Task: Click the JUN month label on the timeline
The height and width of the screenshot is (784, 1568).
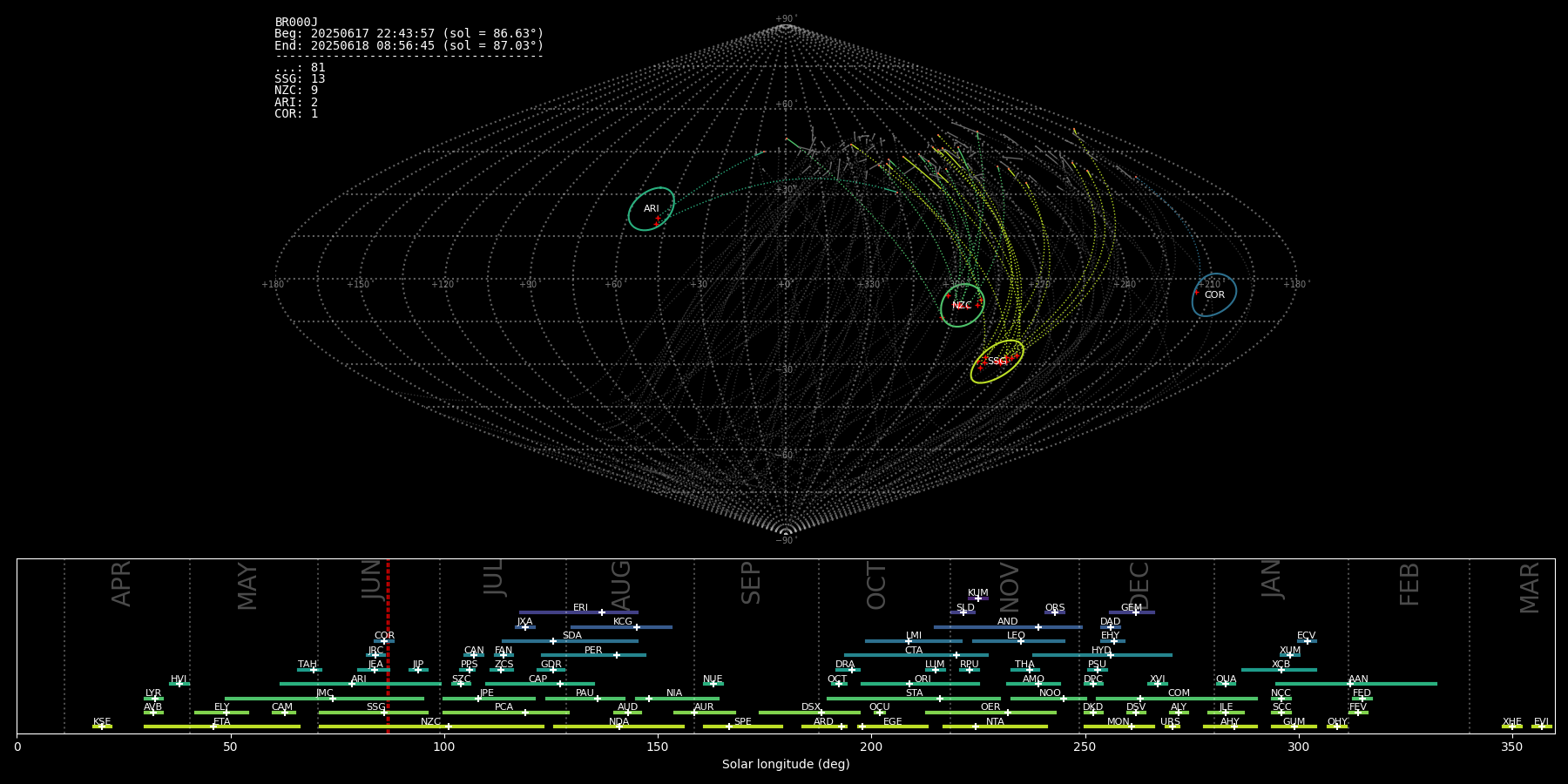Action: point(373,578)
